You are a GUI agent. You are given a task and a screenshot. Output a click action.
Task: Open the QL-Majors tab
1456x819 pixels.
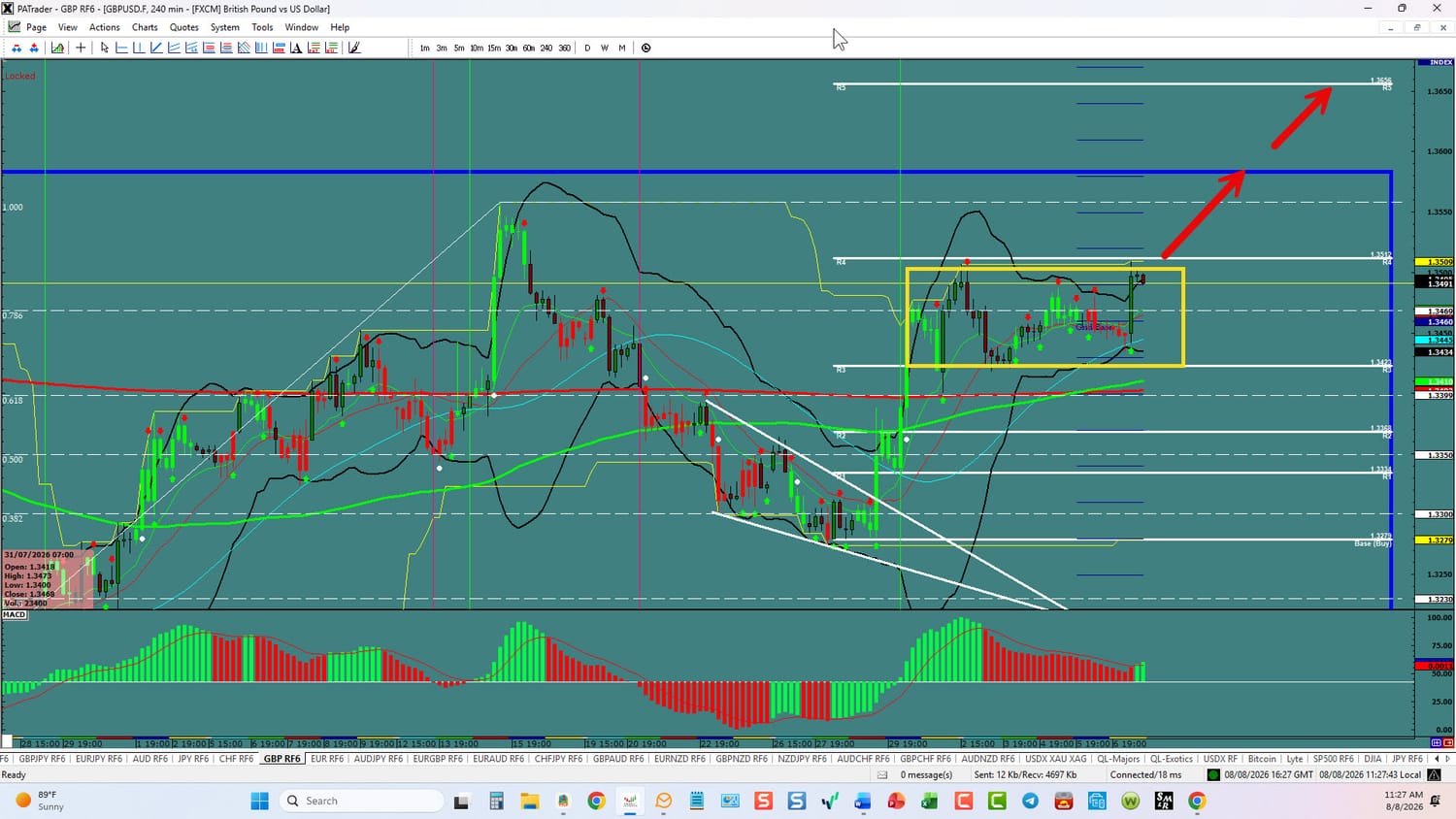[1118, 759]
